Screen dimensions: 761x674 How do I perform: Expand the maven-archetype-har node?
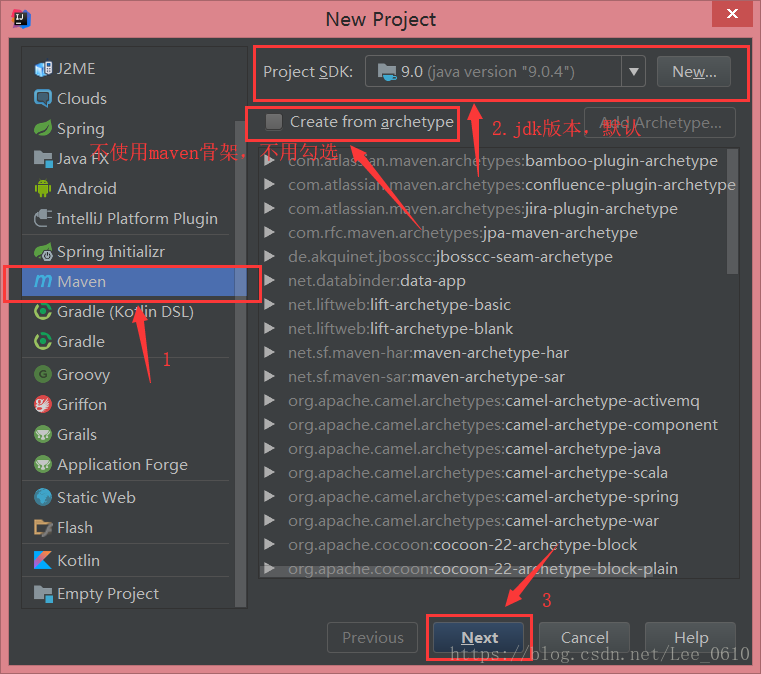point(269,352)
